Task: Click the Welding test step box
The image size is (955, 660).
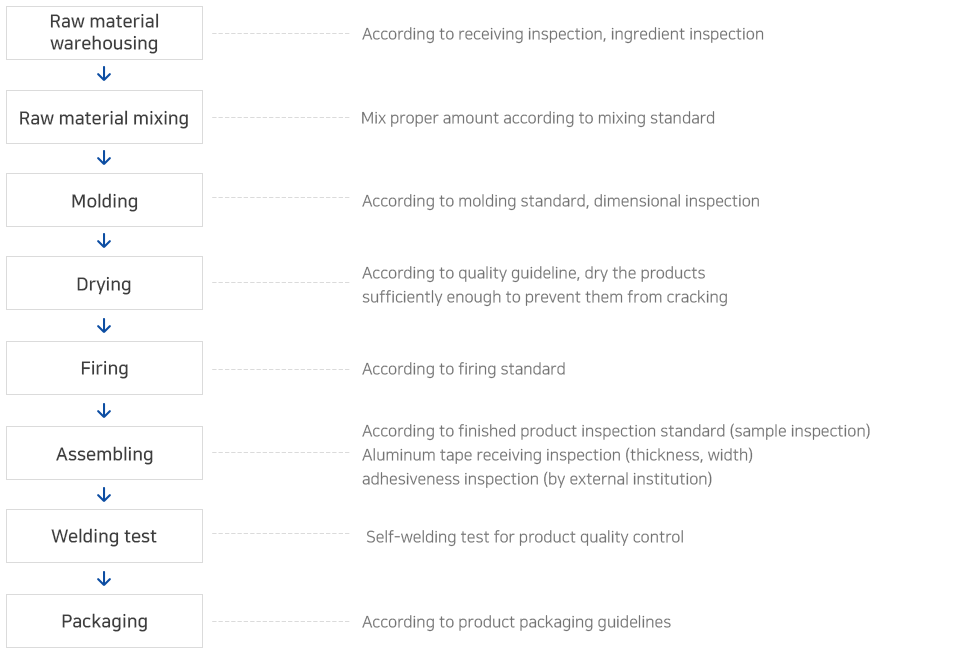Action: (105, 536)
